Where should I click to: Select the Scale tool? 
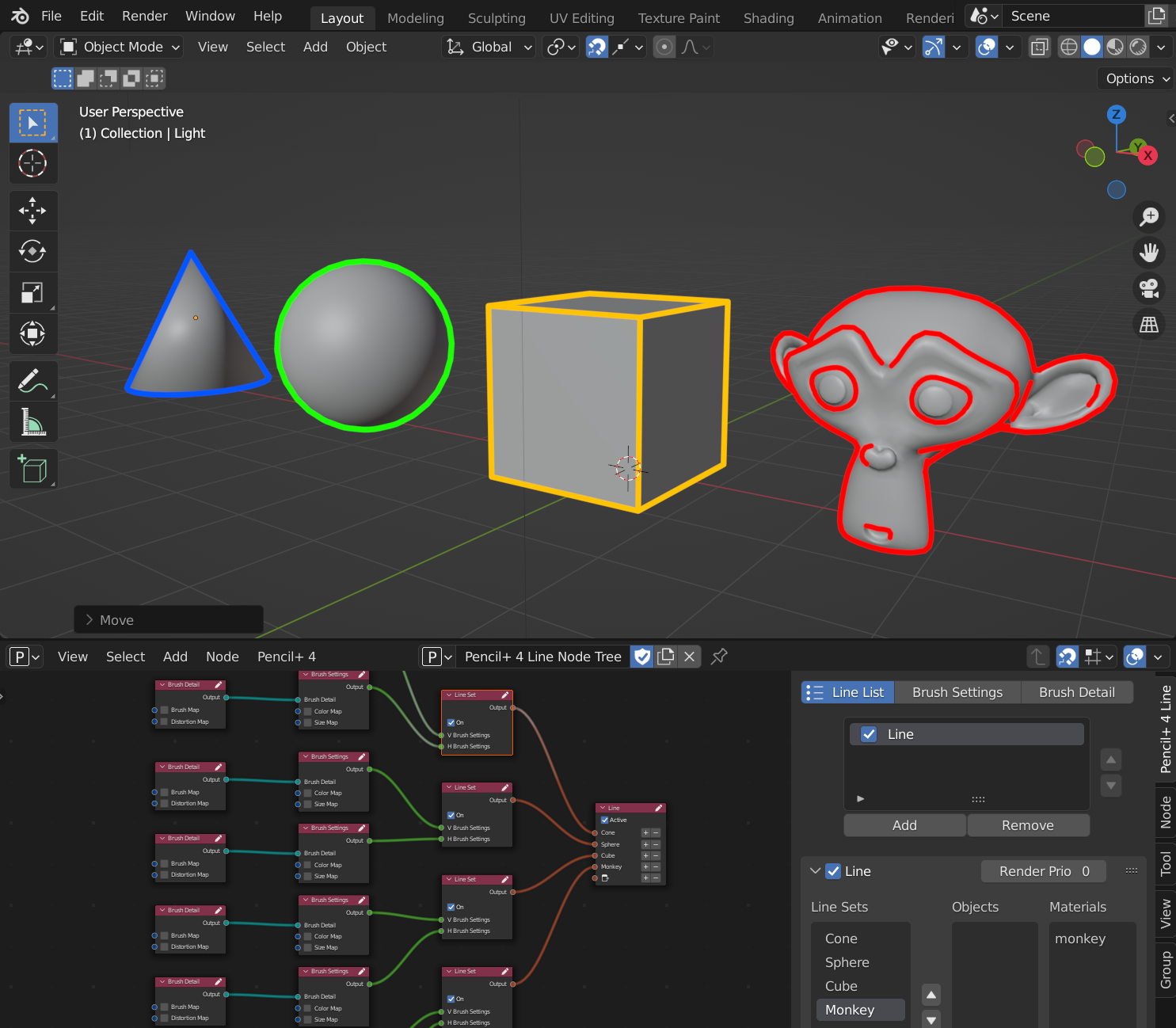pyautogui.click(x=32, y=293)
